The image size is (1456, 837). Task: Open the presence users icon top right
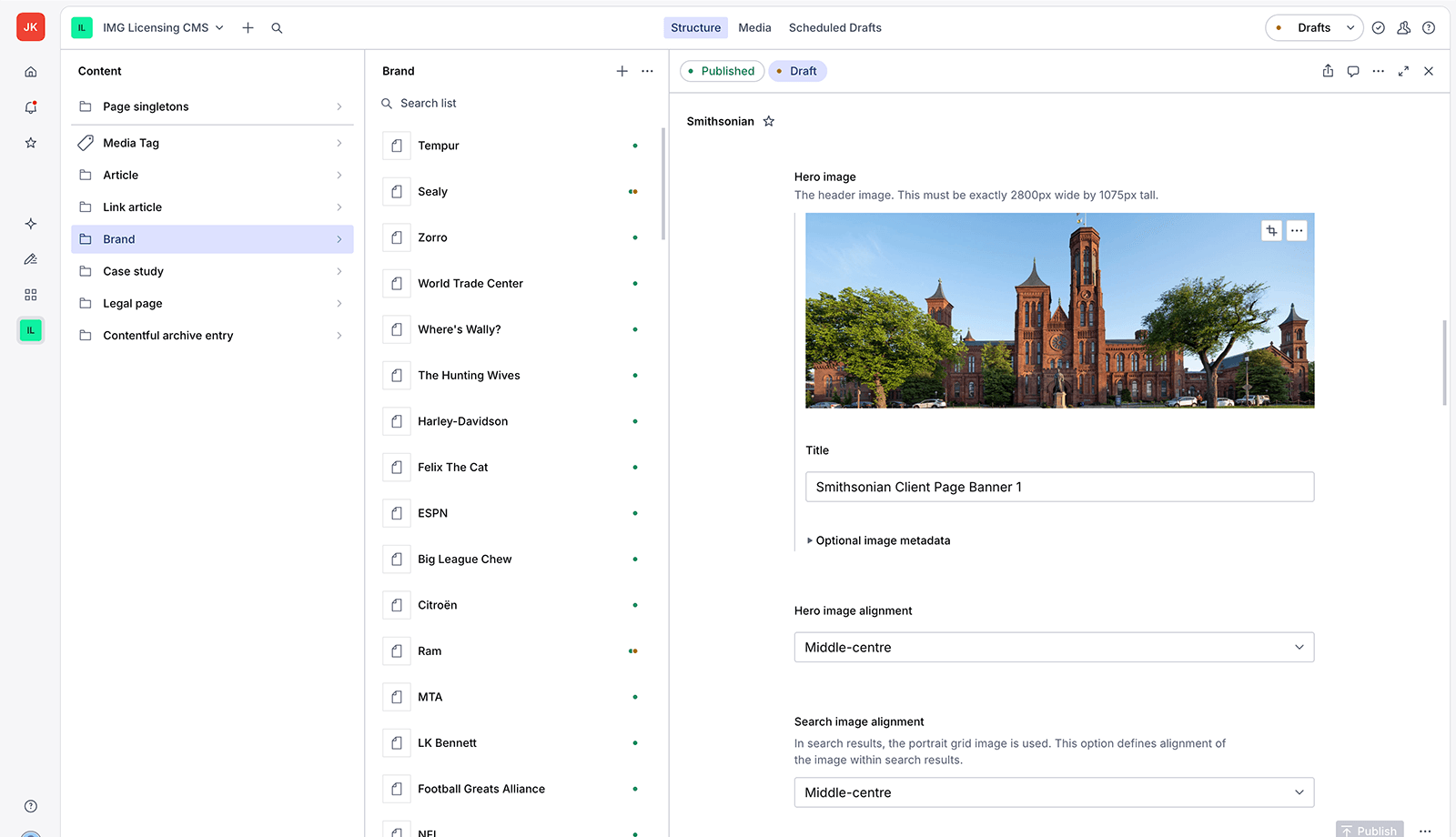(x=1404, y=28)
